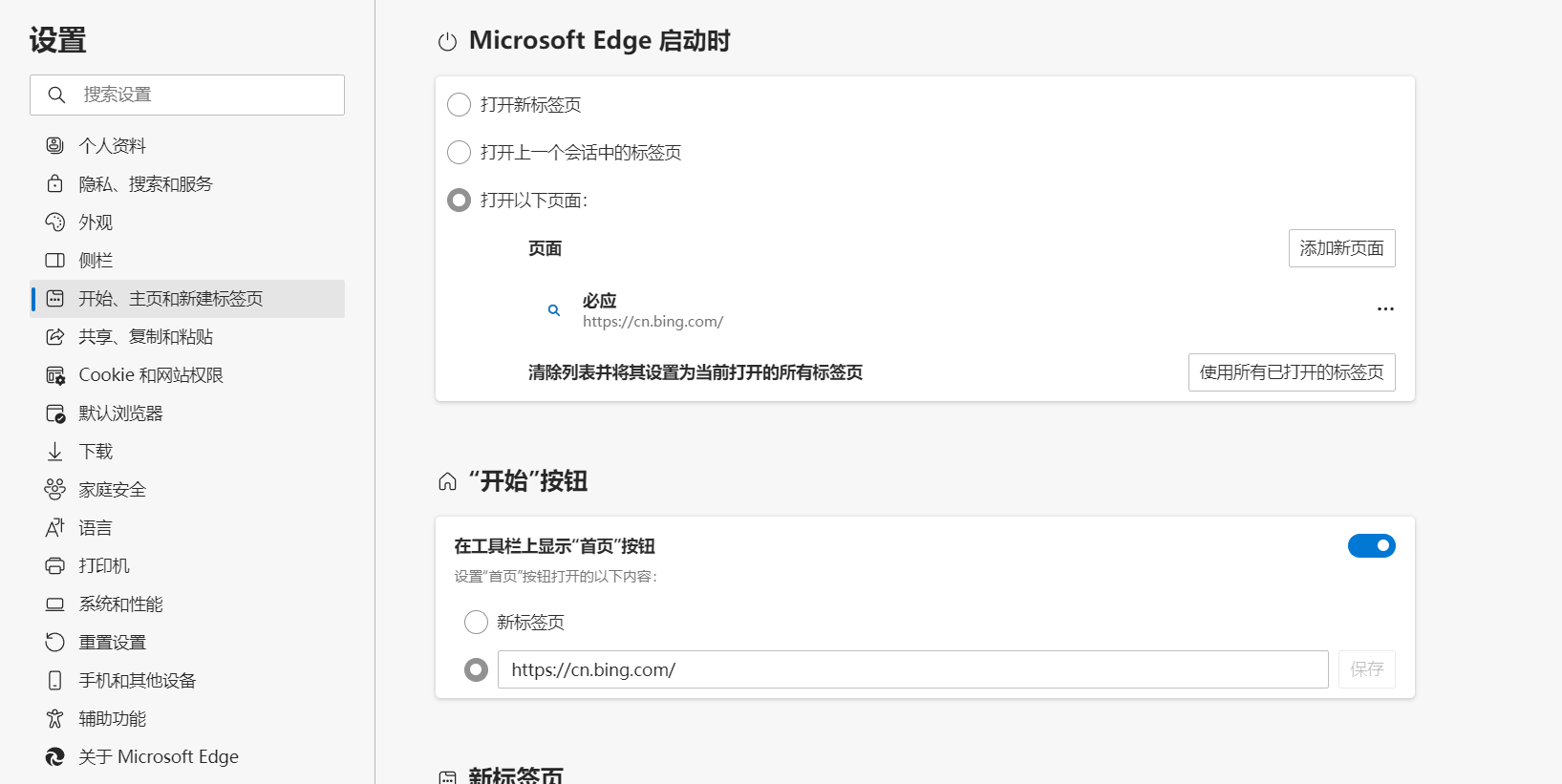Click the 搜索设置 search field
1562x784 pixels.
point(187,95)
